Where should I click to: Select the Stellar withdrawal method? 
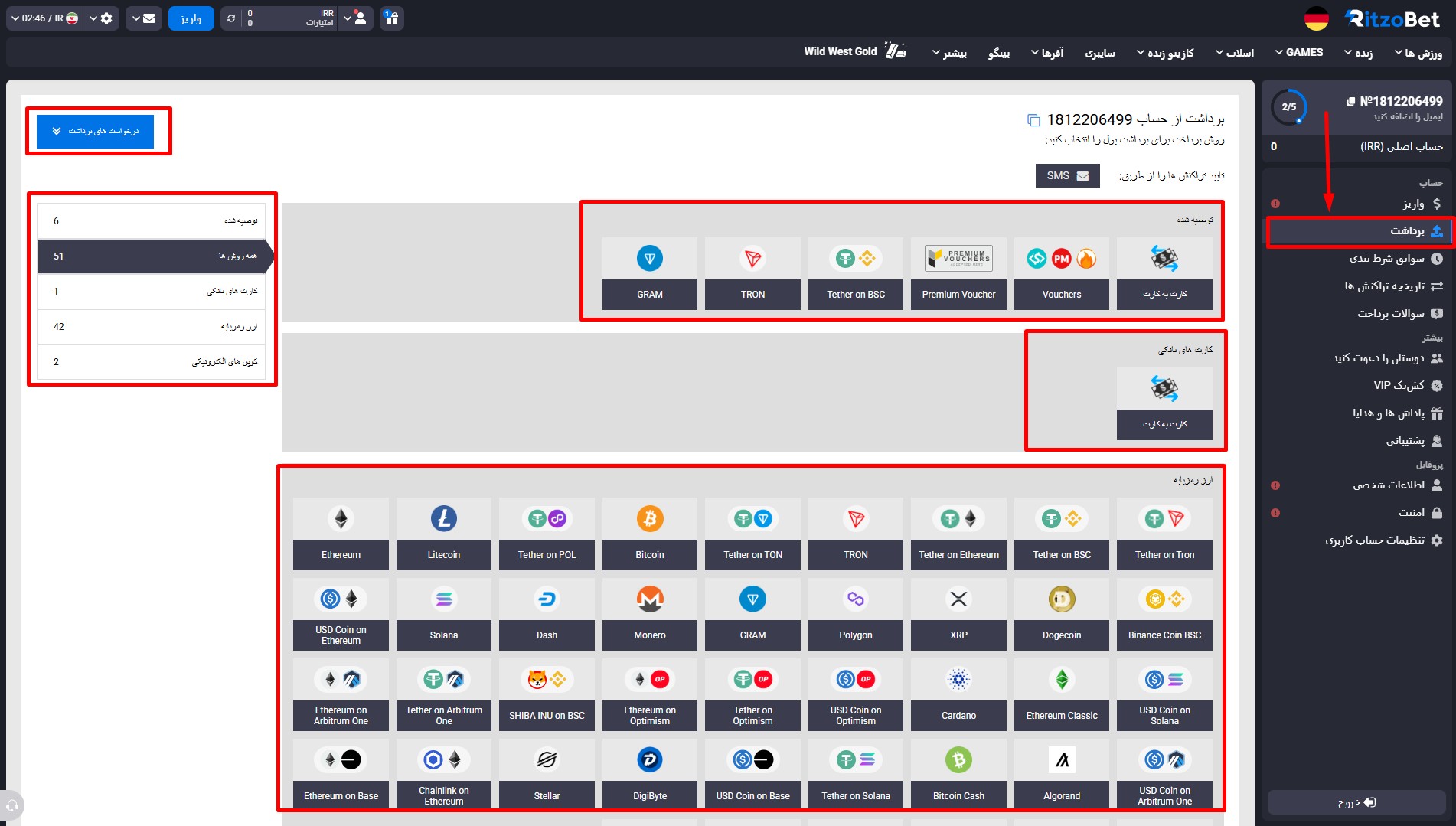(547, 775)
